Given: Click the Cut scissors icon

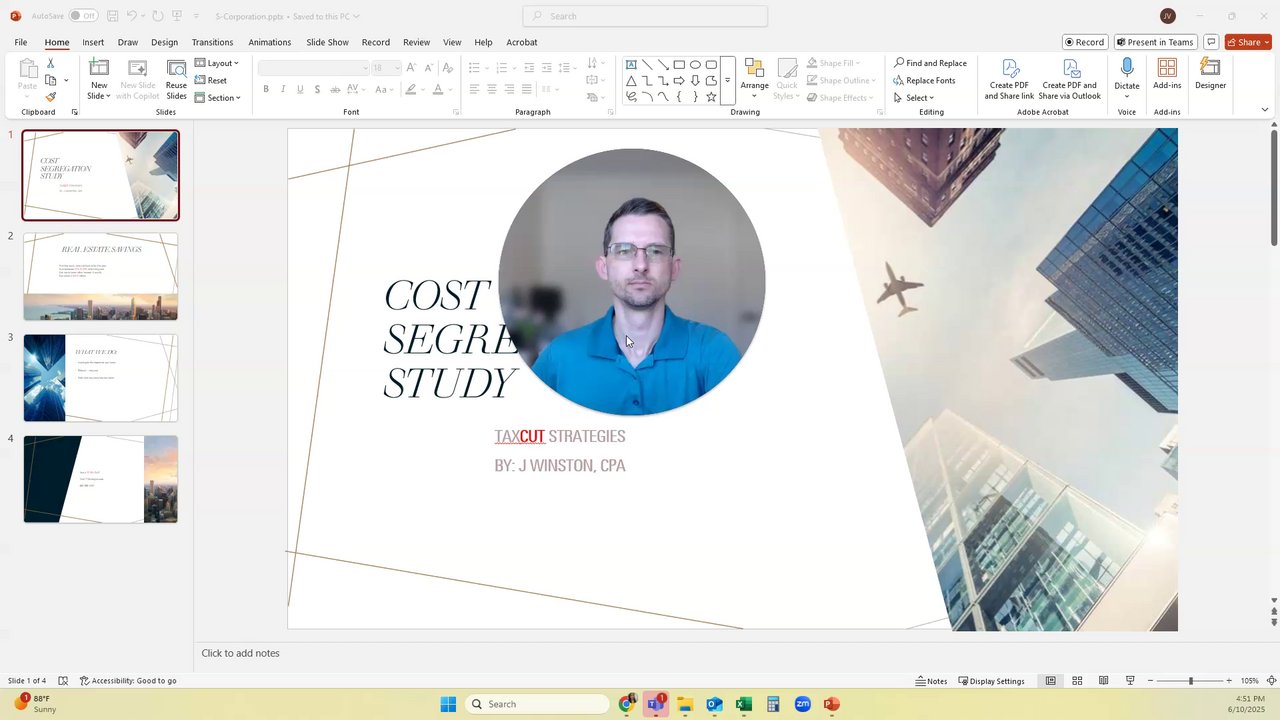Looking at the screenshot, I should point(50,63).
